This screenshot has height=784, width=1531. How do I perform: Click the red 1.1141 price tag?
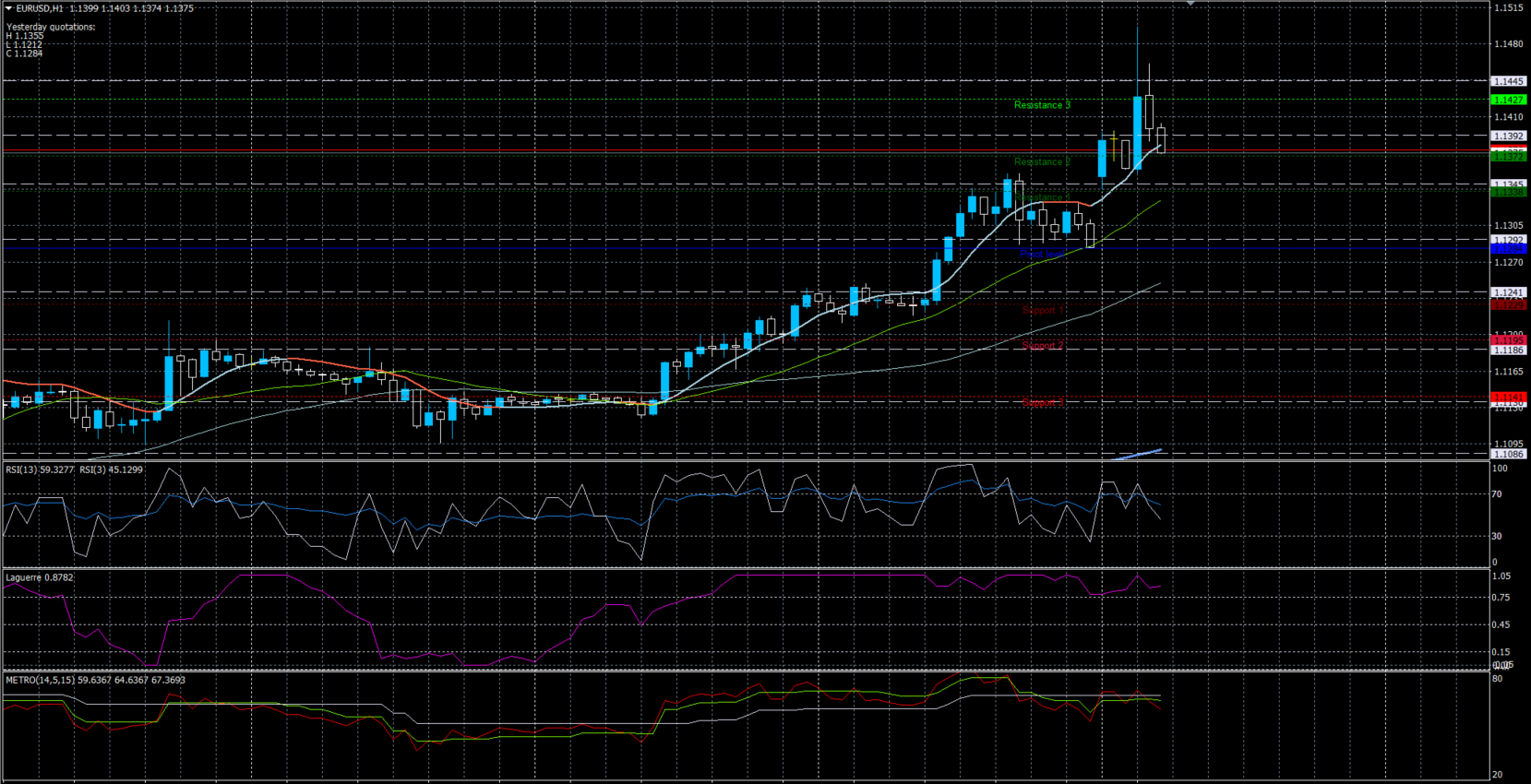click(x=1509, y=397)
